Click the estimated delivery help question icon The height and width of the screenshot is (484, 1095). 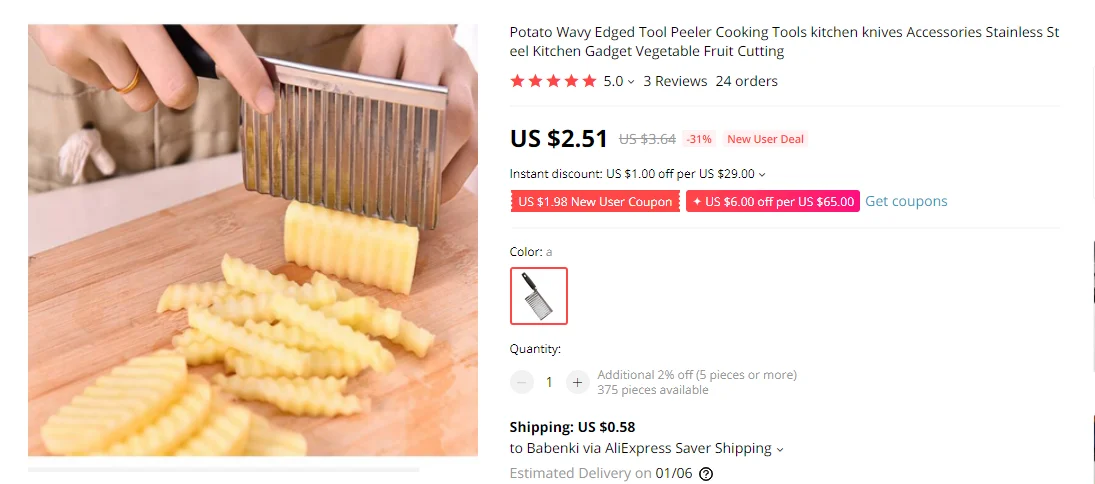tap(706, 474)
